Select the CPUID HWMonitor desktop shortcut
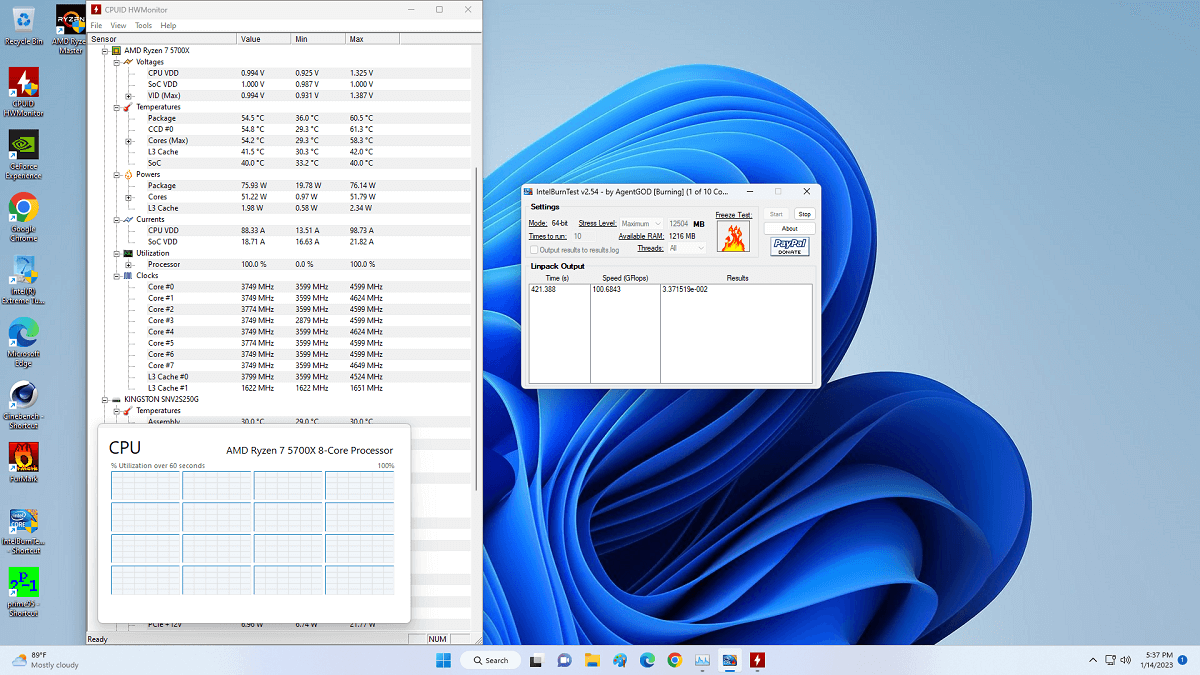This screenshot has width=1200, height=675. 24,93
